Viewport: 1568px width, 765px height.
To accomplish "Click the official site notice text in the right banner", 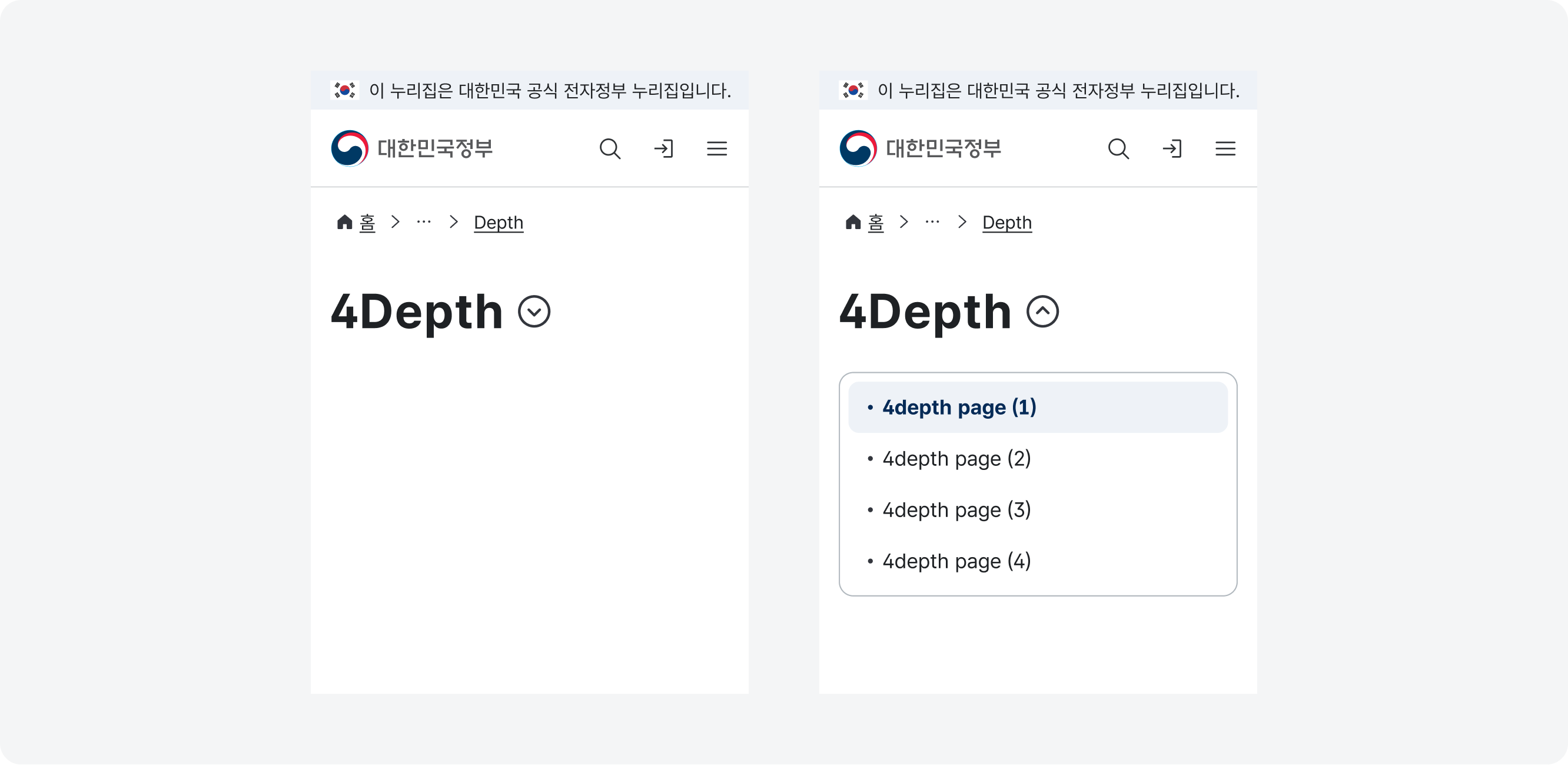I will [1058, 91].
